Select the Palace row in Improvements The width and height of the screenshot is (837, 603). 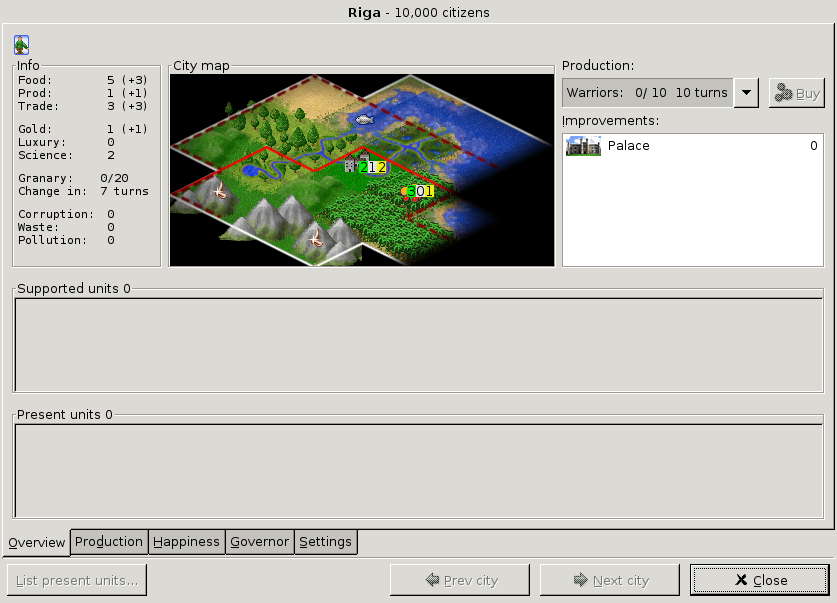(x=692, y=146)
